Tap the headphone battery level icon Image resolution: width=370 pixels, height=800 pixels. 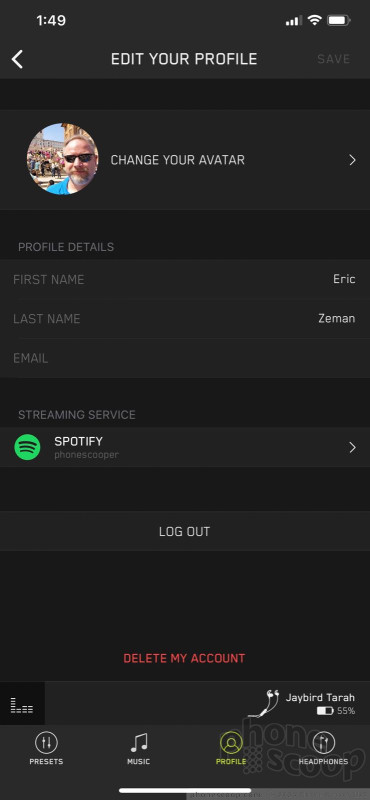[x=325, y=711]
